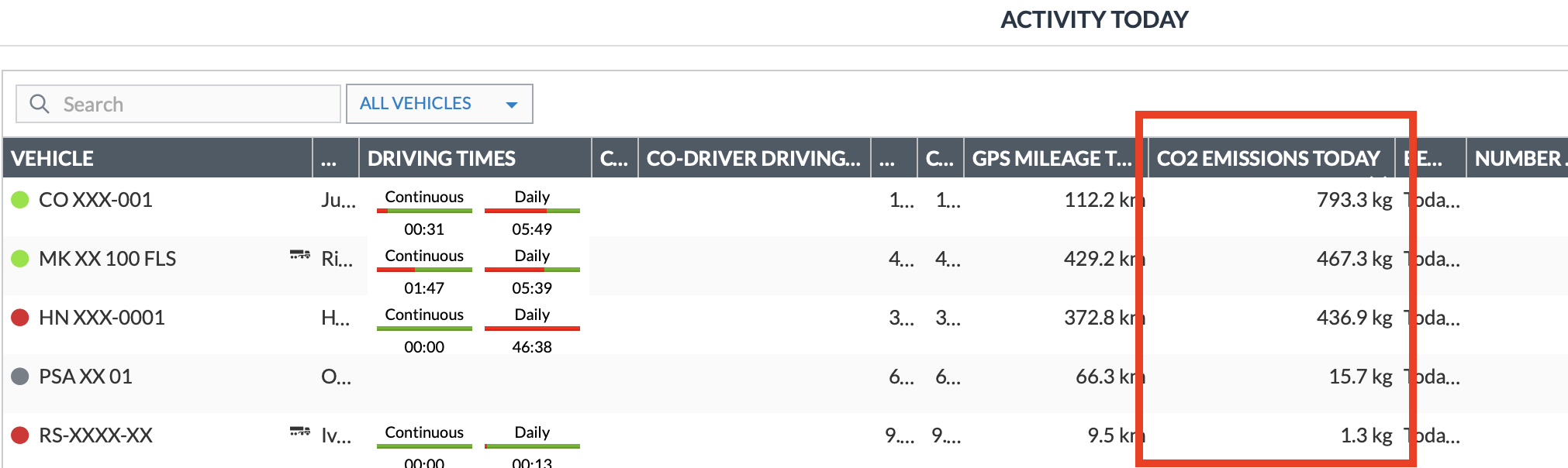Screen dimensions: 1568x468
Task: Click trailer icon in MK XX 100 FLS row
Action: click(299, 254)
